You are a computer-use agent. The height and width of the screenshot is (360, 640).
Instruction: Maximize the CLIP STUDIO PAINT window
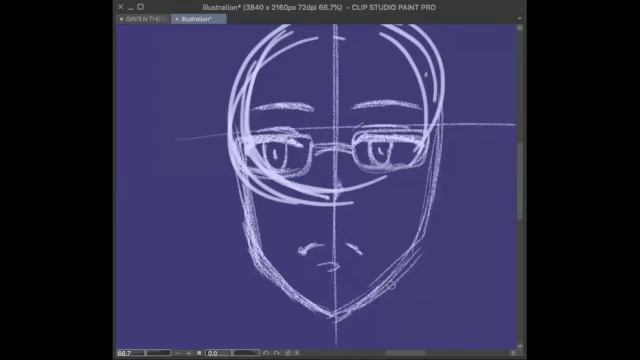[x=140, y=7]
